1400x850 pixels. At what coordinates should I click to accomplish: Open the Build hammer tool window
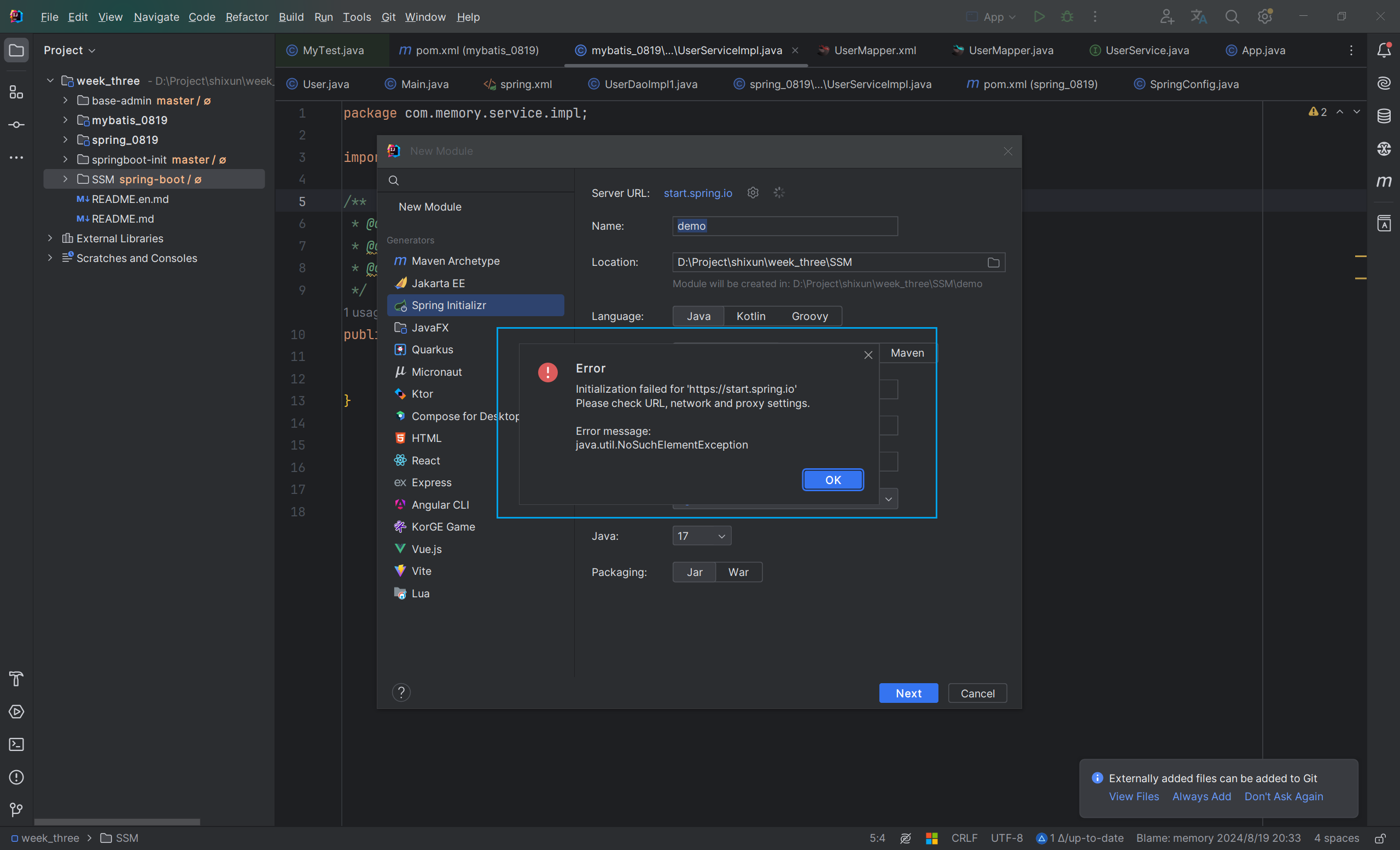pos(16,678)
